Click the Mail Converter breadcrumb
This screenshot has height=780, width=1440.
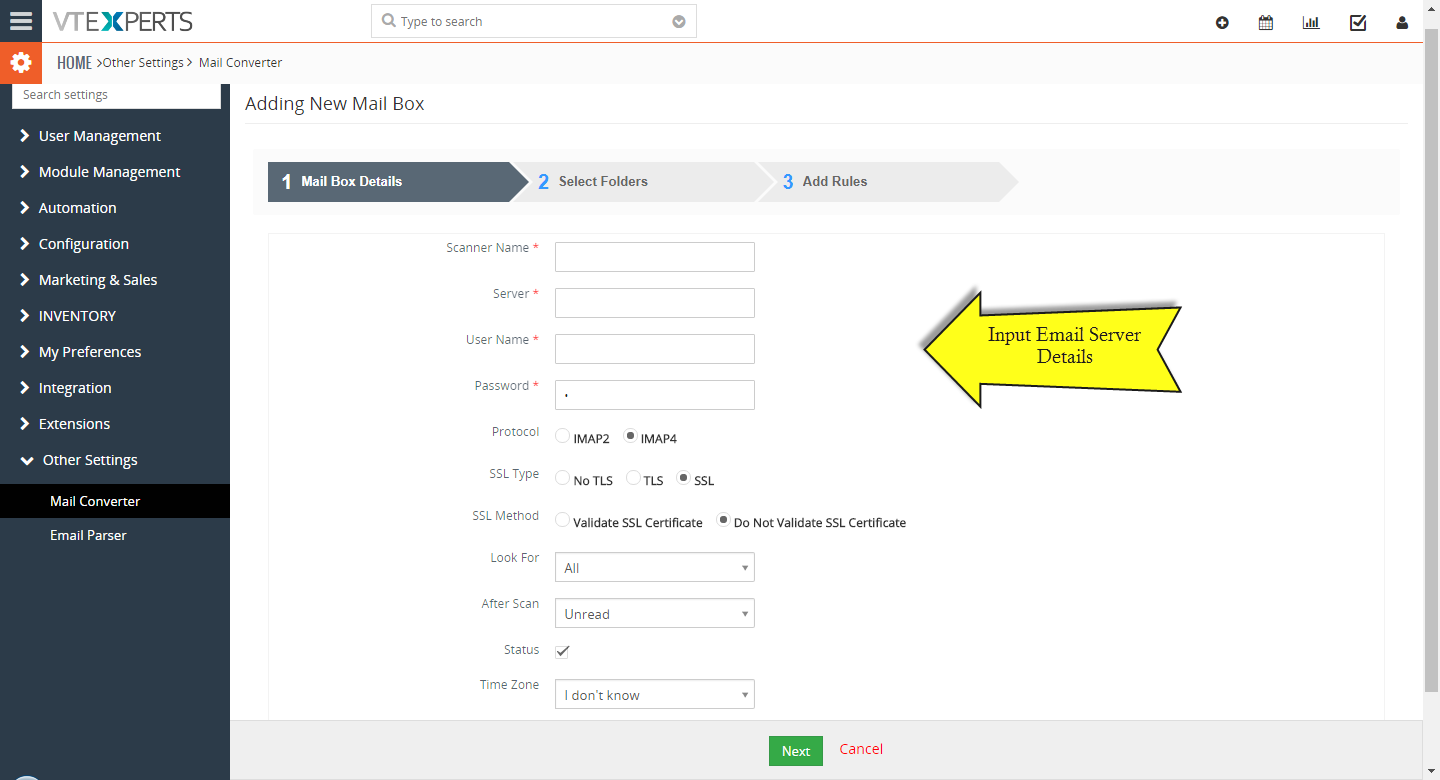[240, 62]
